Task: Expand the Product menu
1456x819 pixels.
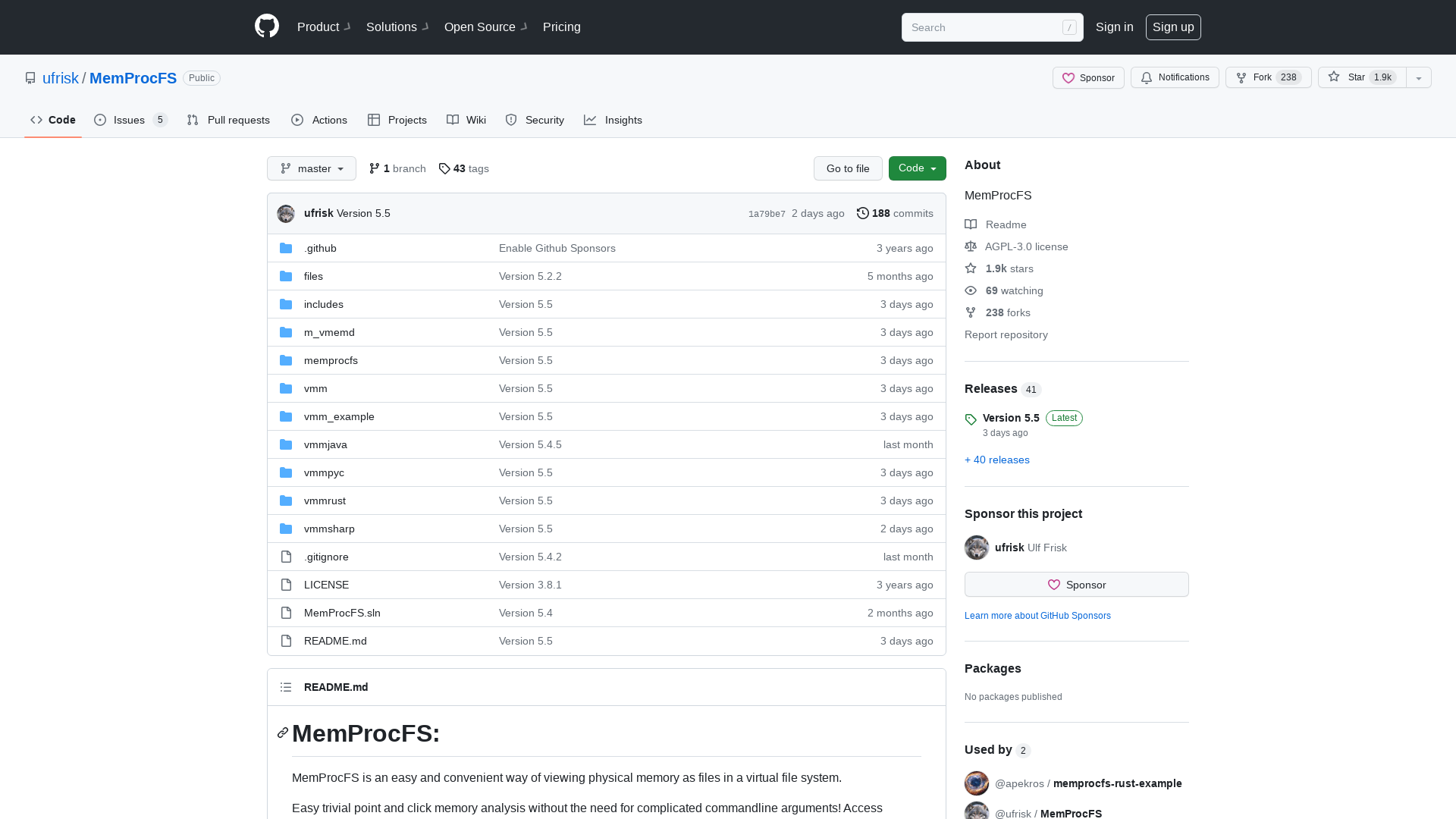Action: (324, 27)
